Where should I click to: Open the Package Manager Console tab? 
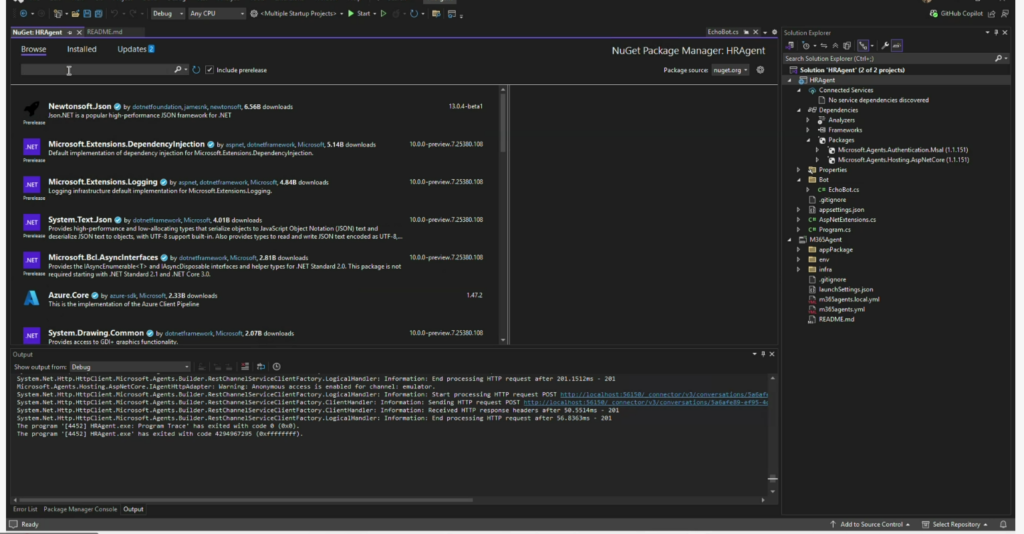pos(80,509)
